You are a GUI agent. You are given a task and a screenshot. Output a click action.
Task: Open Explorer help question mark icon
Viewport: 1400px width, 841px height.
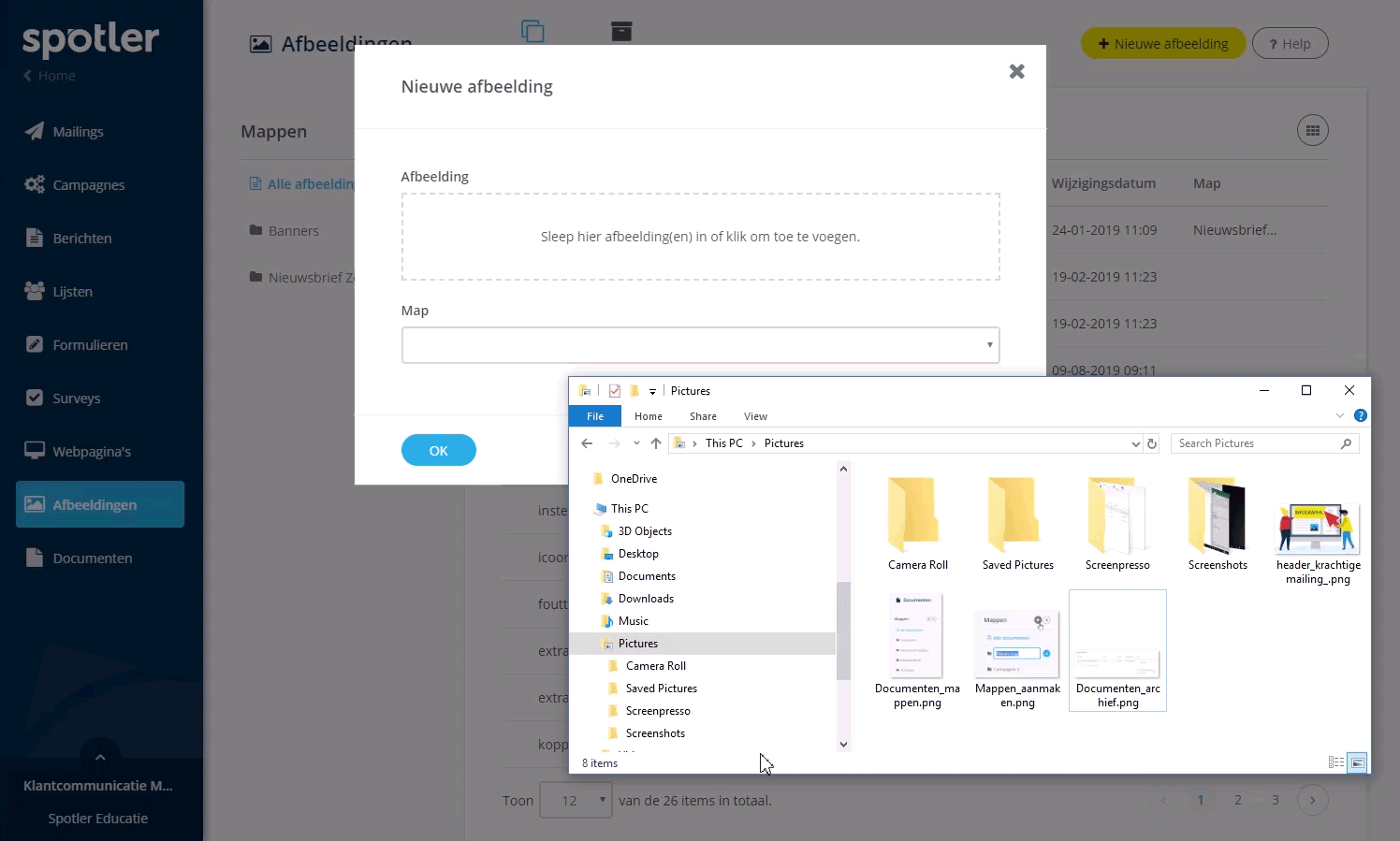1361,415
